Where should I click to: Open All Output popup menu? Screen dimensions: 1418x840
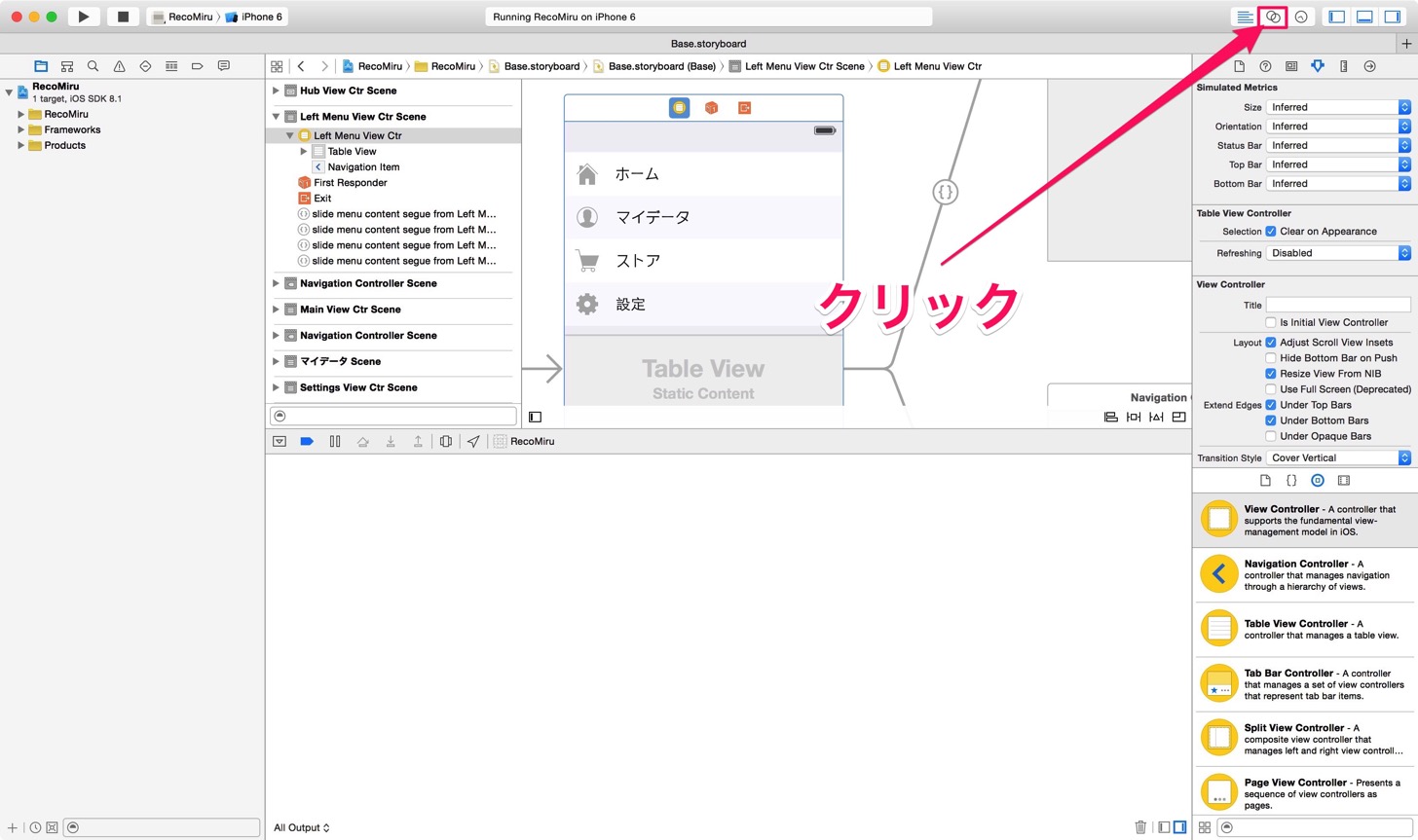(x=302, y=827)
